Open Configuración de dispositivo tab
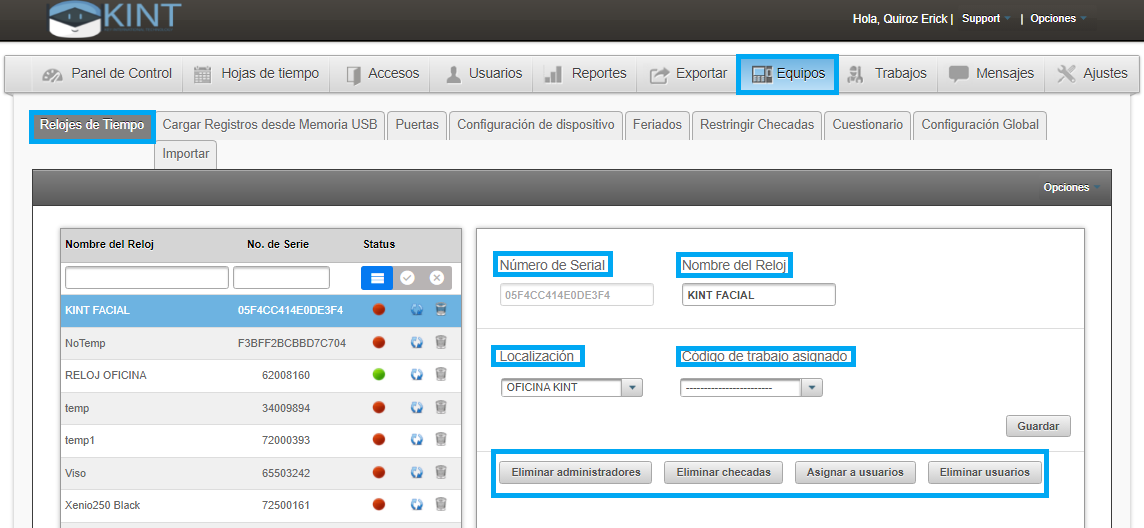The image size is (1144, 528). [x=536, y=125]
